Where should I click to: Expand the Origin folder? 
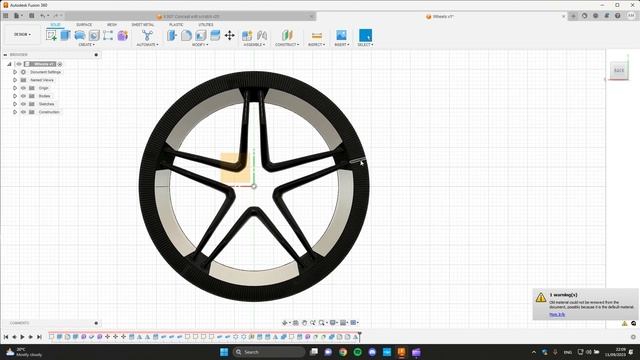[x=15, y=88]
